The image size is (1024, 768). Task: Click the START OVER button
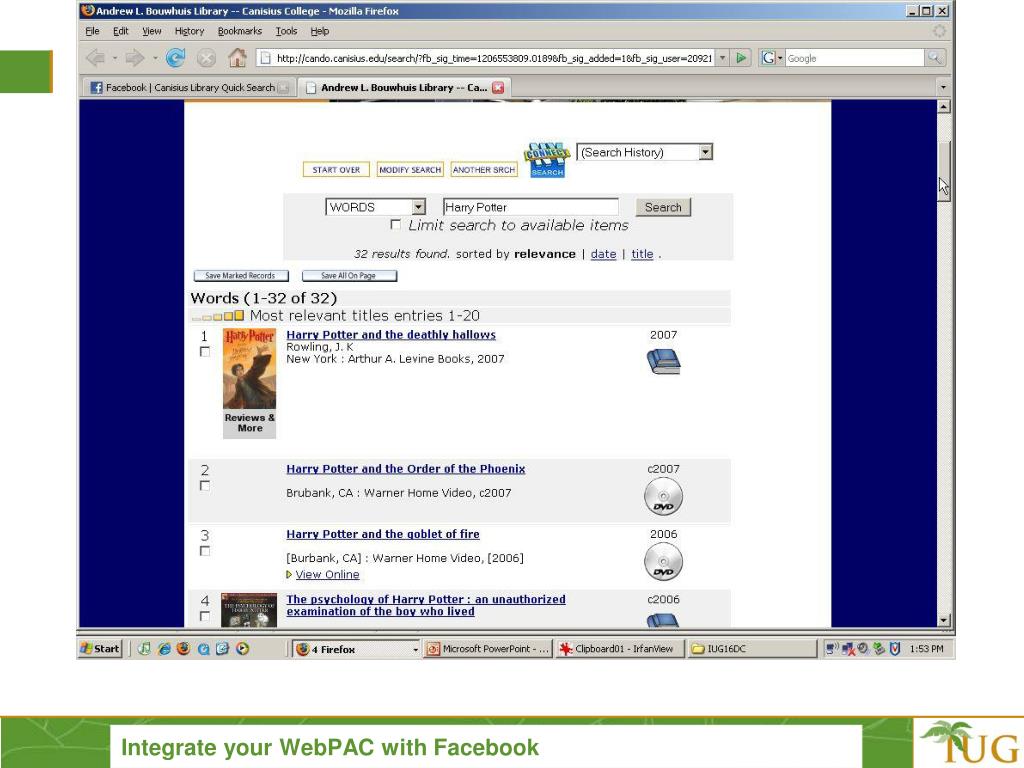click(336, 170)
